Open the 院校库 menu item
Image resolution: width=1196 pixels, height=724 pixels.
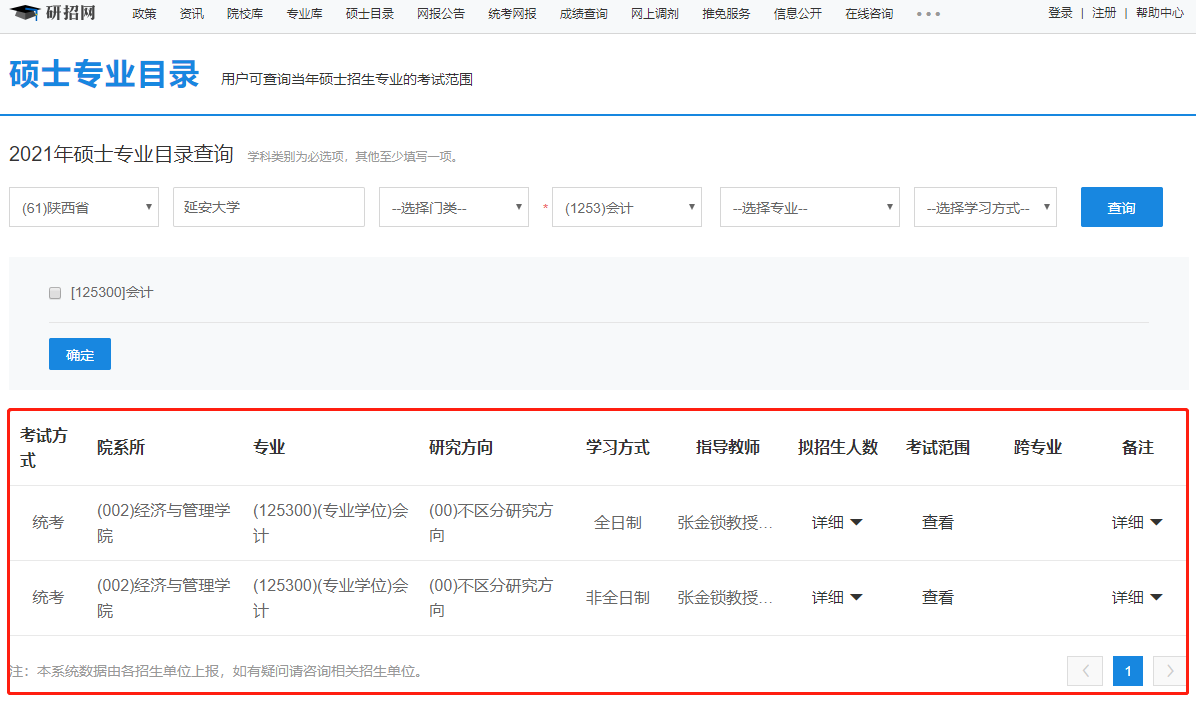(245, 14)
